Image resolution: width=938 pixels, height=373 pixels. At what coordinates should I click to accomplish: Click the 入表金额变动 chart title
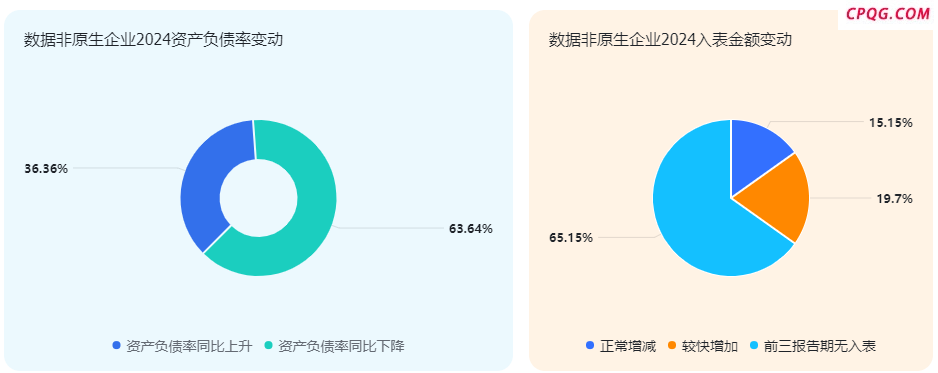(x=671, y=40)
